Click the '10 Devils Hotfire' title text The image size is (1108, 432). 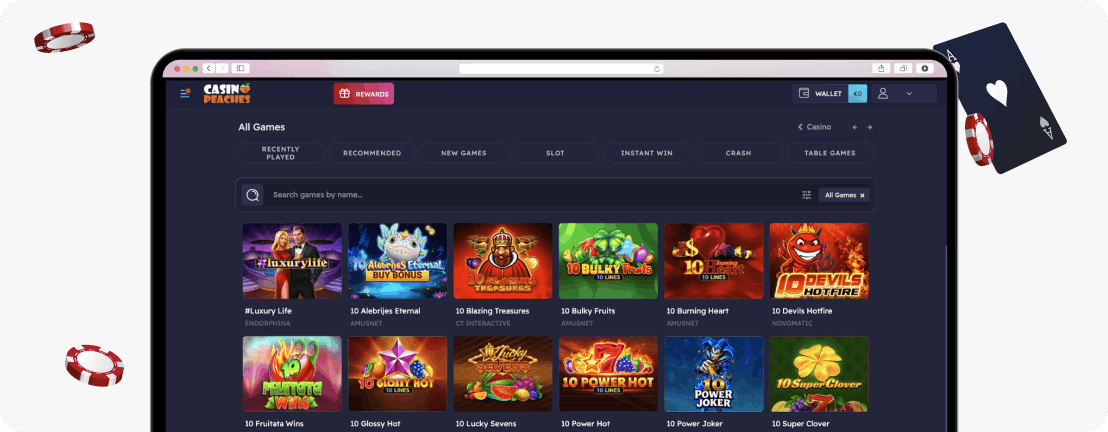point(802,311)
